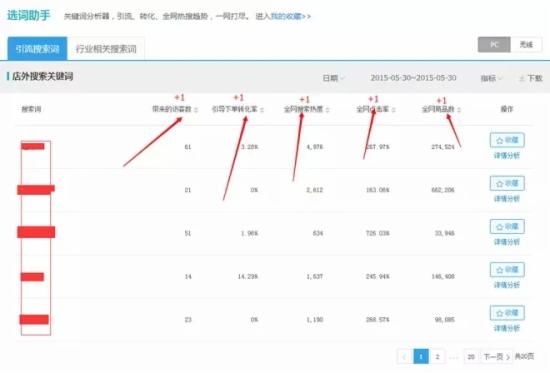Sort by 引导下单转化率 column sort icon

pyautogui.click(x=262, y=110)
